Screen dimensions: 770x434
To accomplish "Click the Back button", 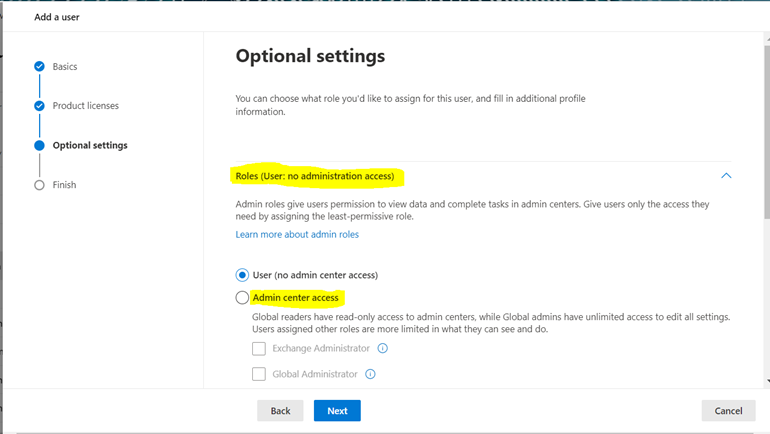I will [280, 410].
